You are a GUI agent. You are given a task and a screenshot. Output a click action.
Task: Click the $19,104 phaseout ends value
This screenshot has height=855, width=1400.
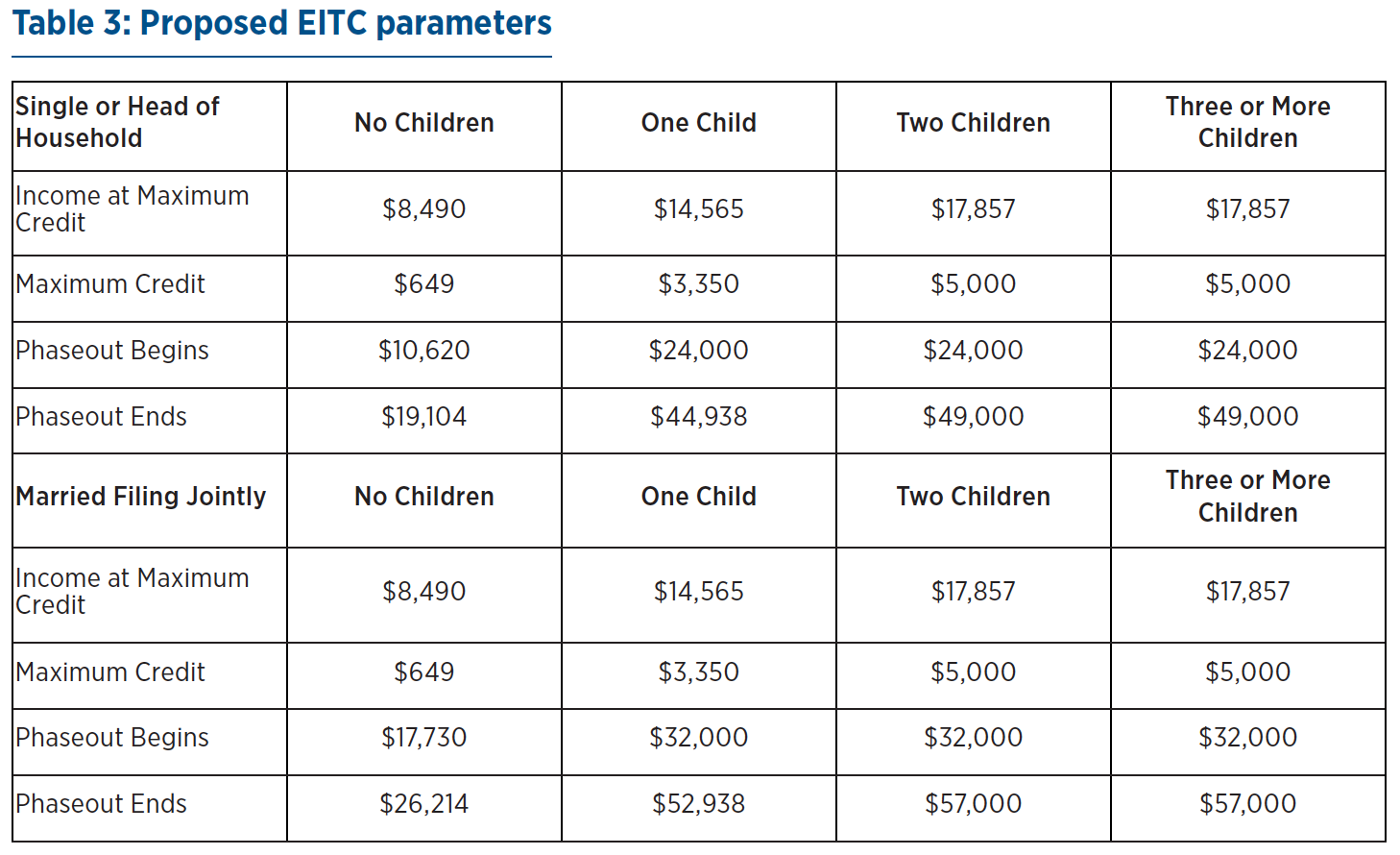423,417
